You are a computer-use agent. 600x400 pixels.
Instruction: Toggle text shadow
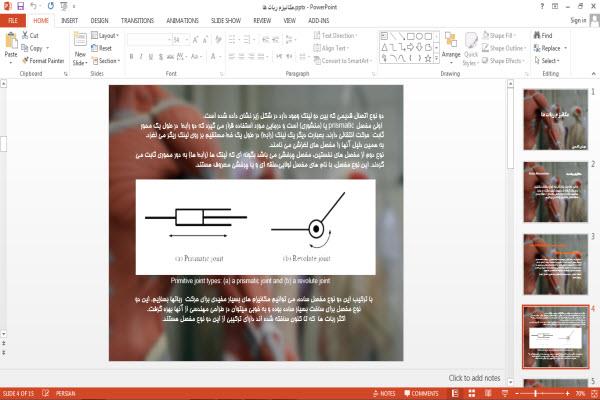(x=160, y=57)
